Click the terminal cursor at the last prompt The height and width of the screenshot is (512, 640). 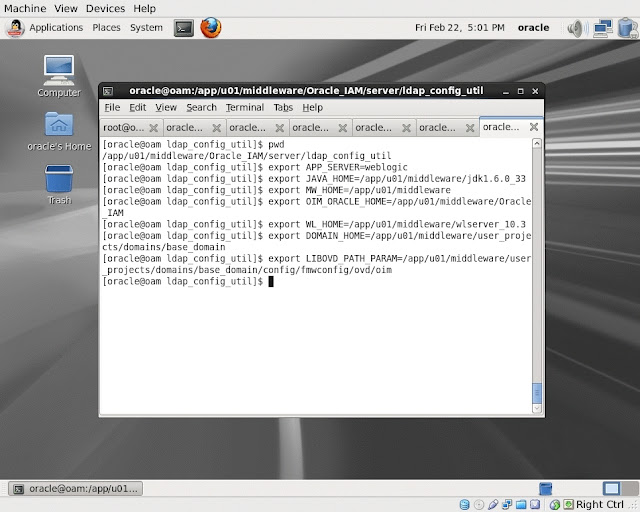coord(271,281)
